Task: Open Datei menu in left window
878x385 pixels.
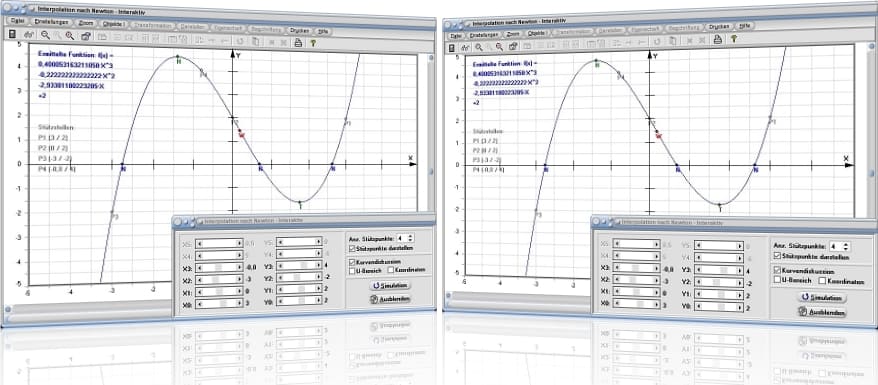Action: pyautogui.click(x=17, y=20)
